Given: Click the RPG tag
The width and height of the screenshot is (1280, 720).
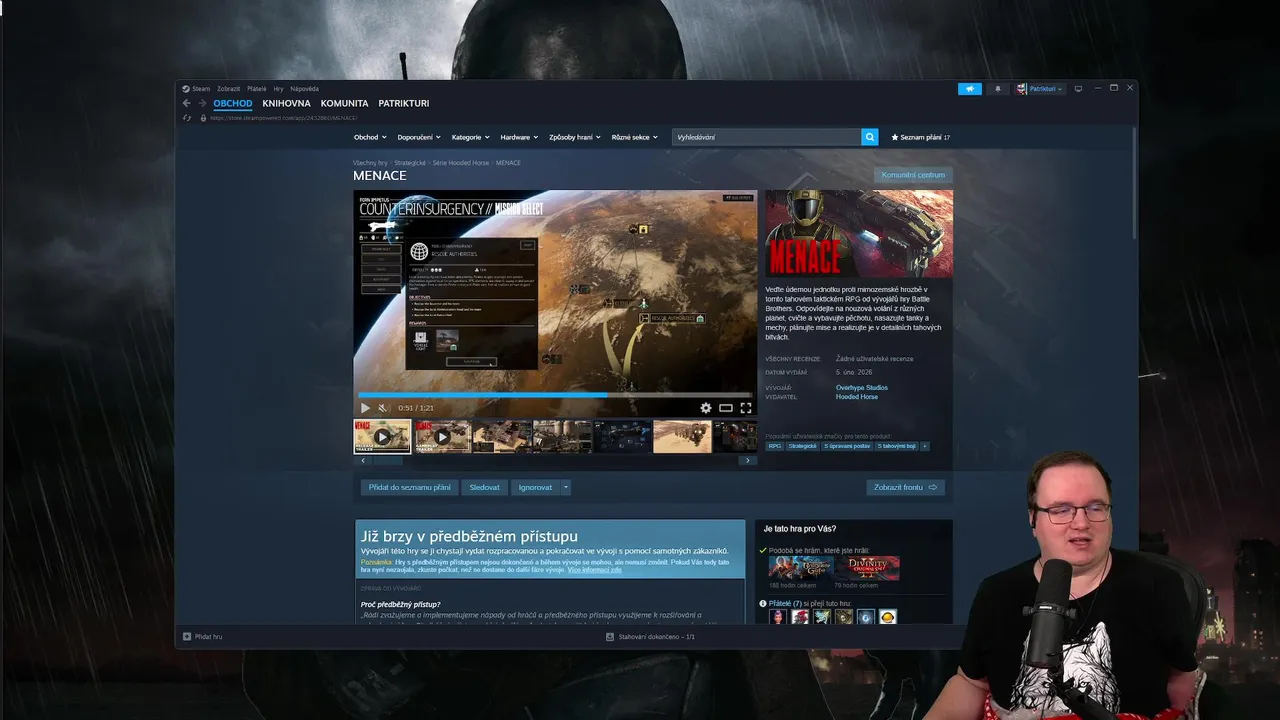Looking at the screenshot, I should (x=775, y=446).
